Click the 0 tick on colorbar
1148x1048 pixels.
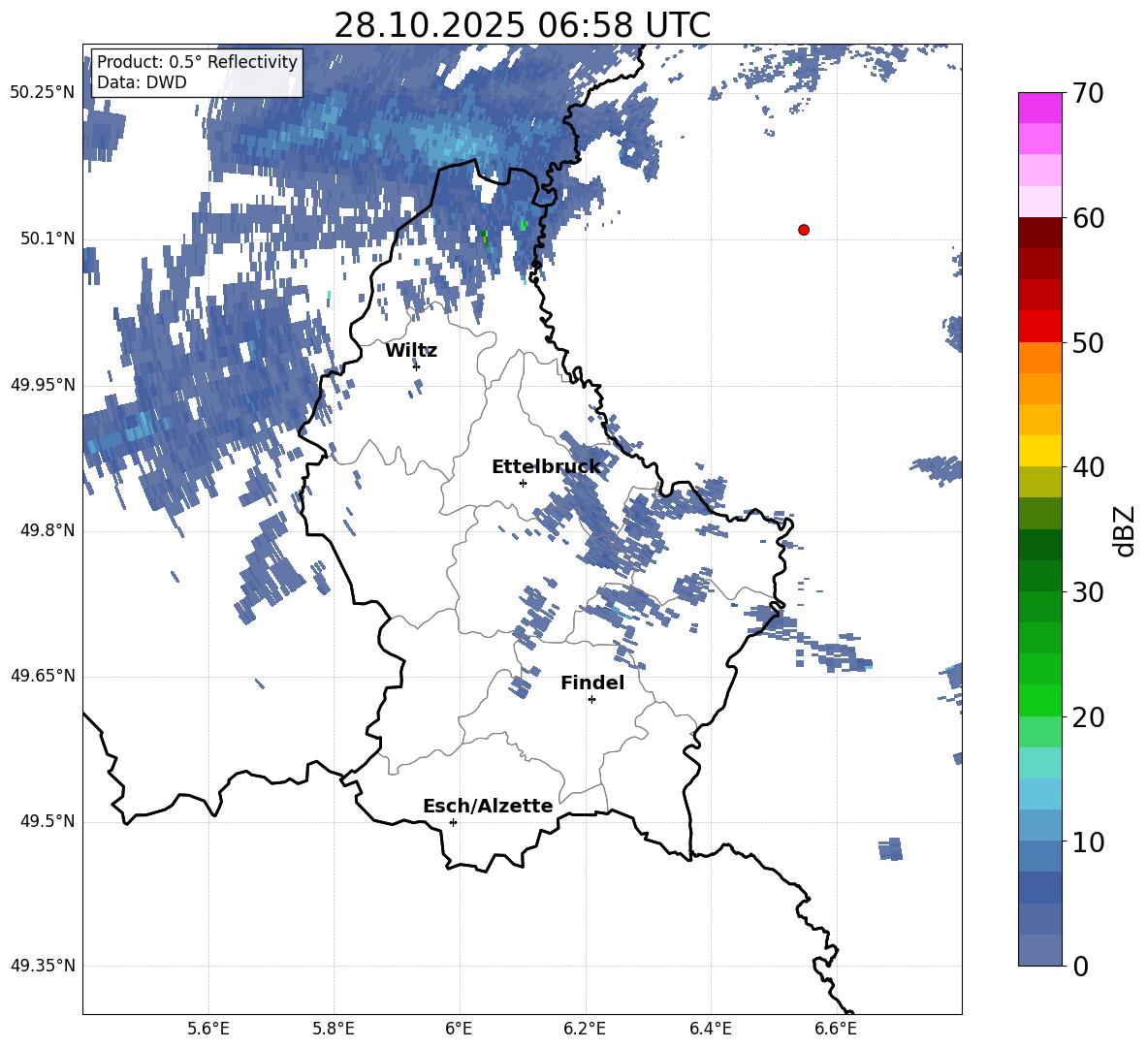coord(1079,967)
